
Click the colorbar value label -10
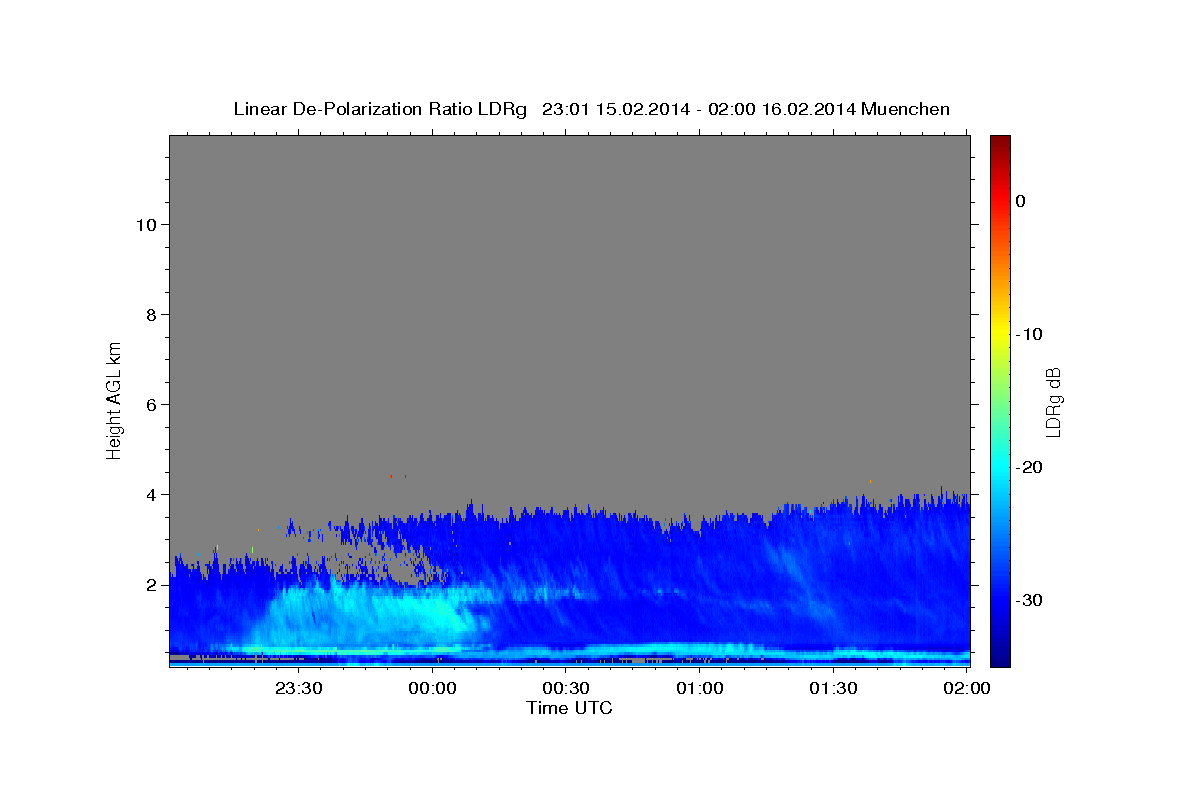coord(1029,334)
